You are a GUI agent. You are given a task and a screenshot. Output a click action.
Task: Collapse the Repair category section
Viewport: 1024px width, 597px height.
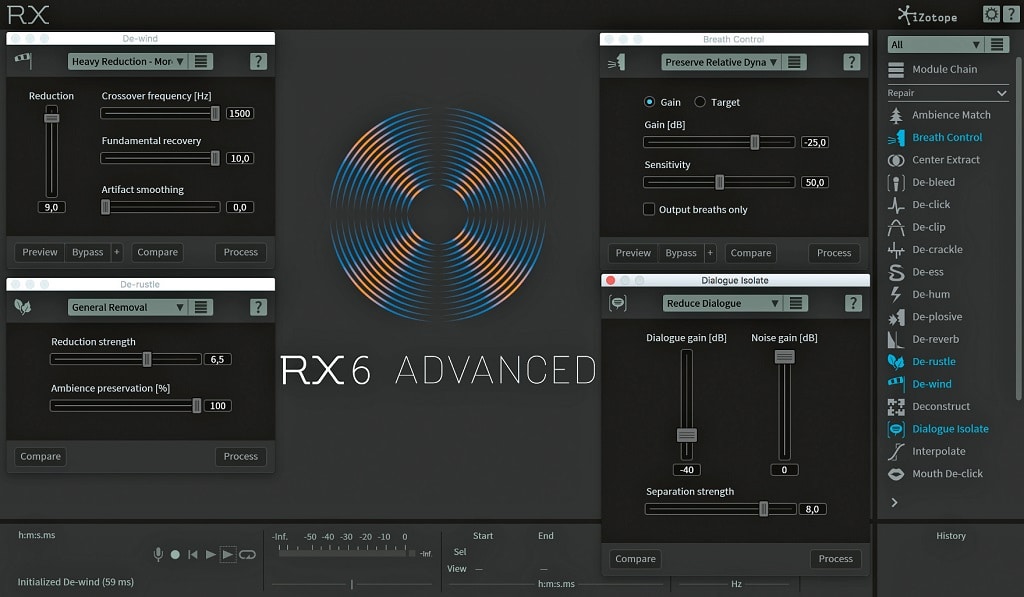click(1001, 93)
